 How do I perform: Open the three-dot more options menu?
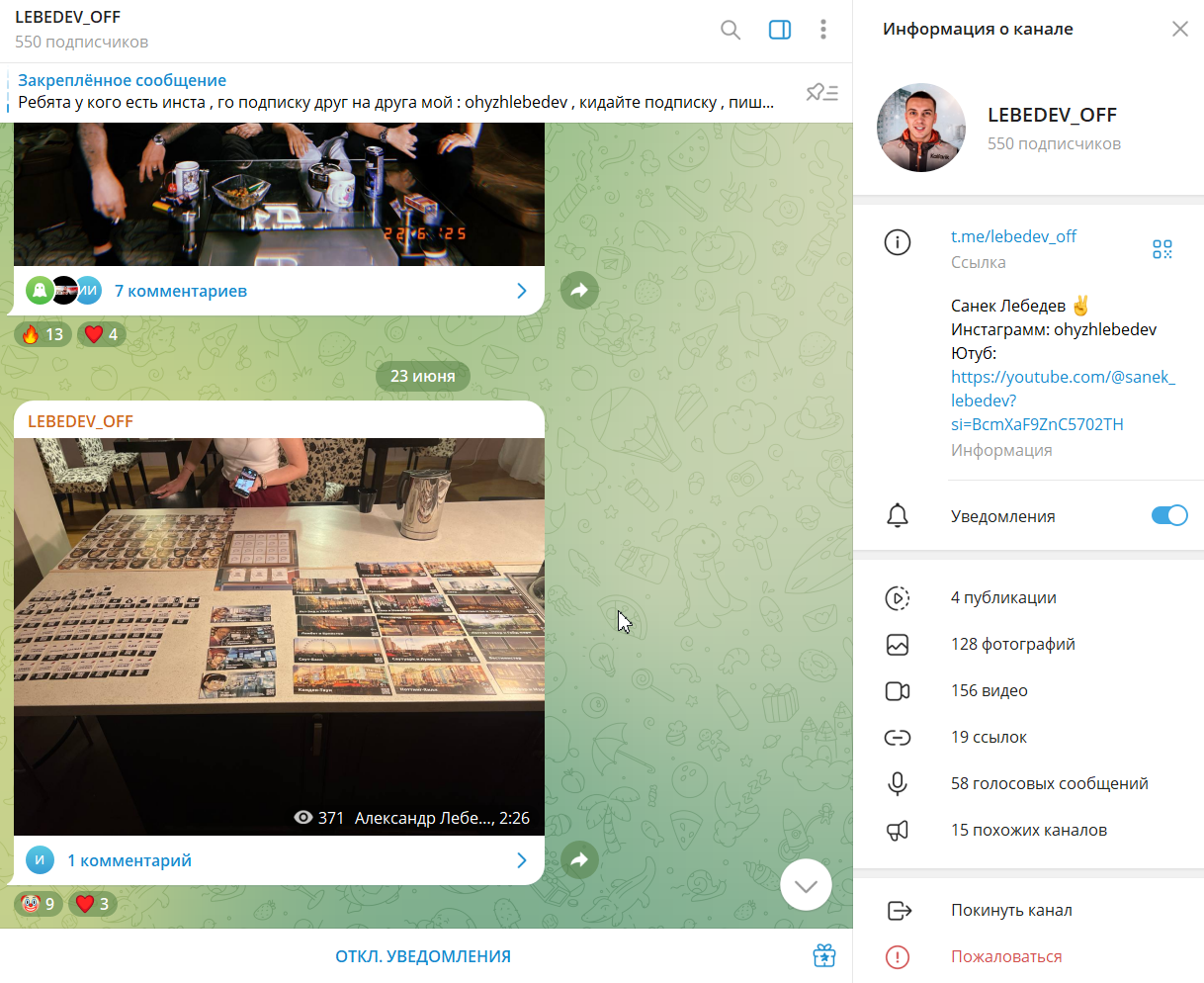coord(822,30)
